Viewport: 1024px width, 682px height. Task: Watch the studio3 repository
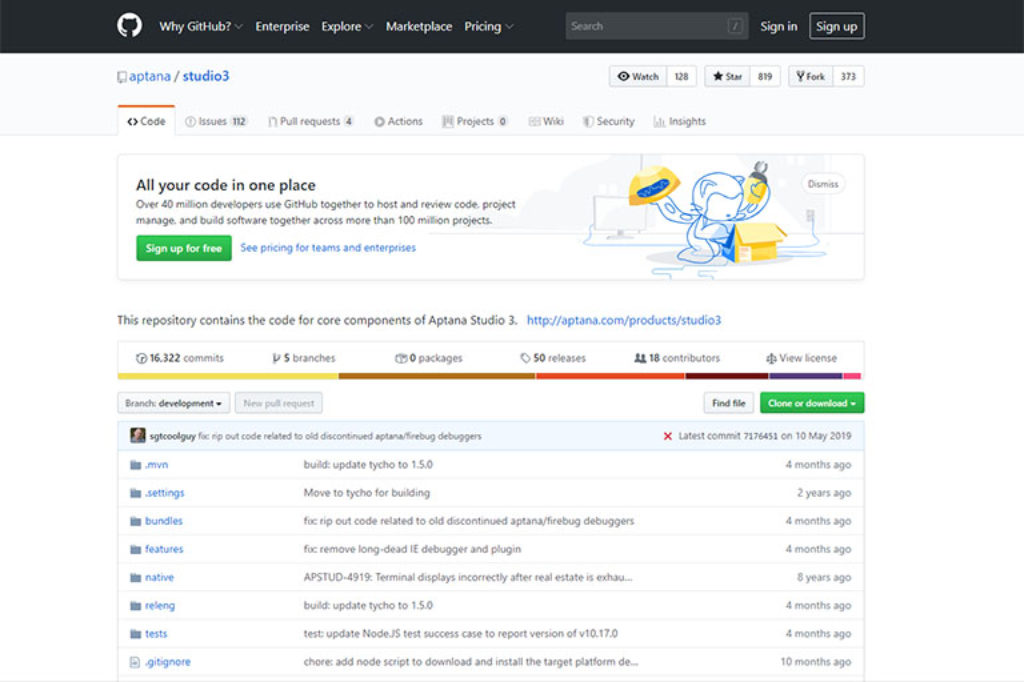(x=638, y=77)
